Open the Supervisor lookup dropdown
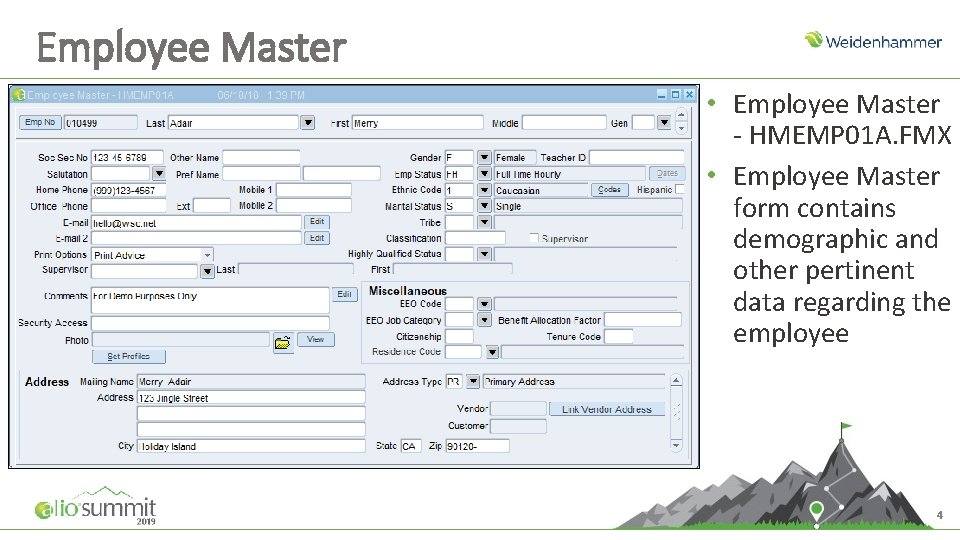Image resolution: width=960 pixels, height=540 pixels. [207, 271]
